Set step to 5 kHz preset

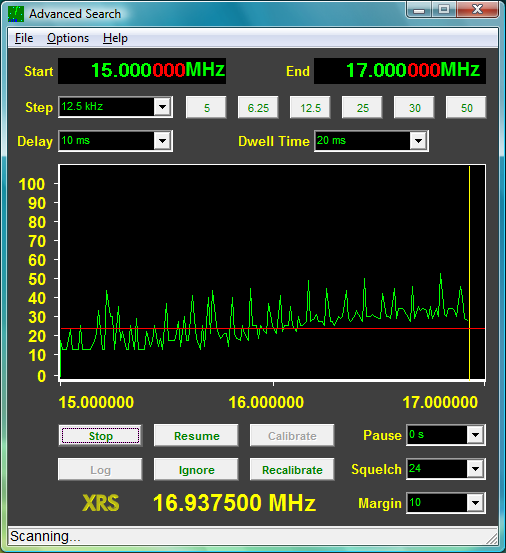[x=206, y=107]
